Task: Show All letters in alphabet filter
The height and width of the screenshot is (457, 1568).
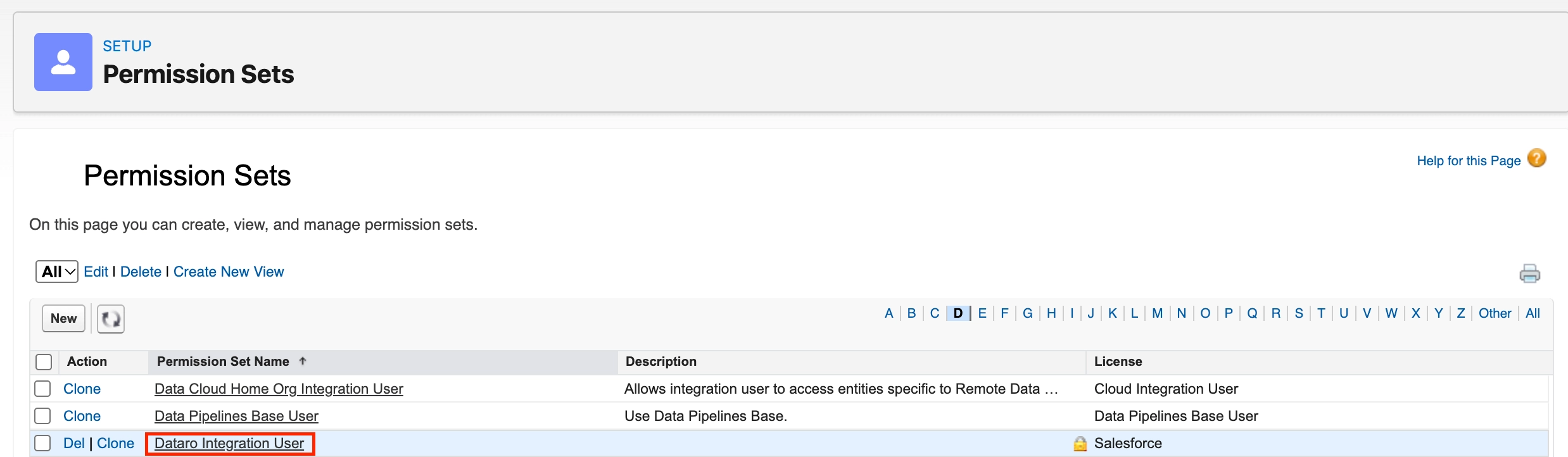Action: [x=1533, y=313]
